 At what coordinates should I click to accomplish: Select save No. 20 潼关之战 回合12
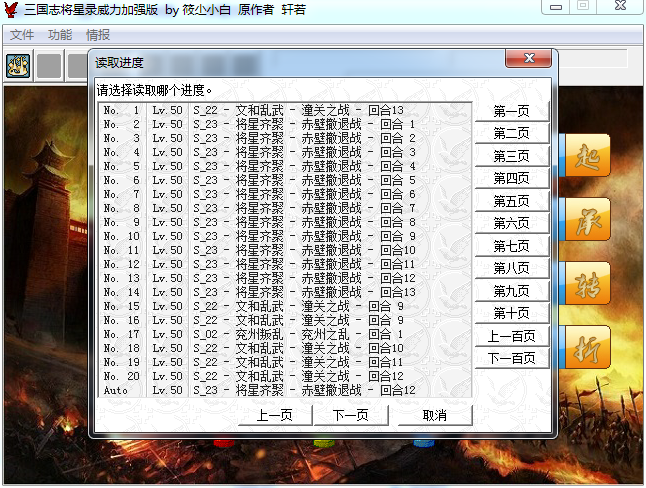tap(285, 377)
